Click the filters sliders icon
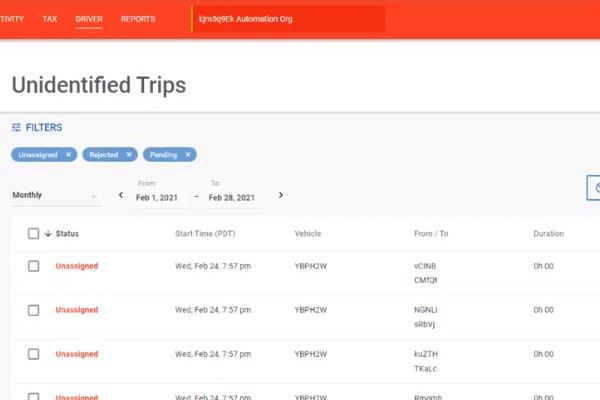Screen dimensions: 600x400 click(x=16, y=127)
